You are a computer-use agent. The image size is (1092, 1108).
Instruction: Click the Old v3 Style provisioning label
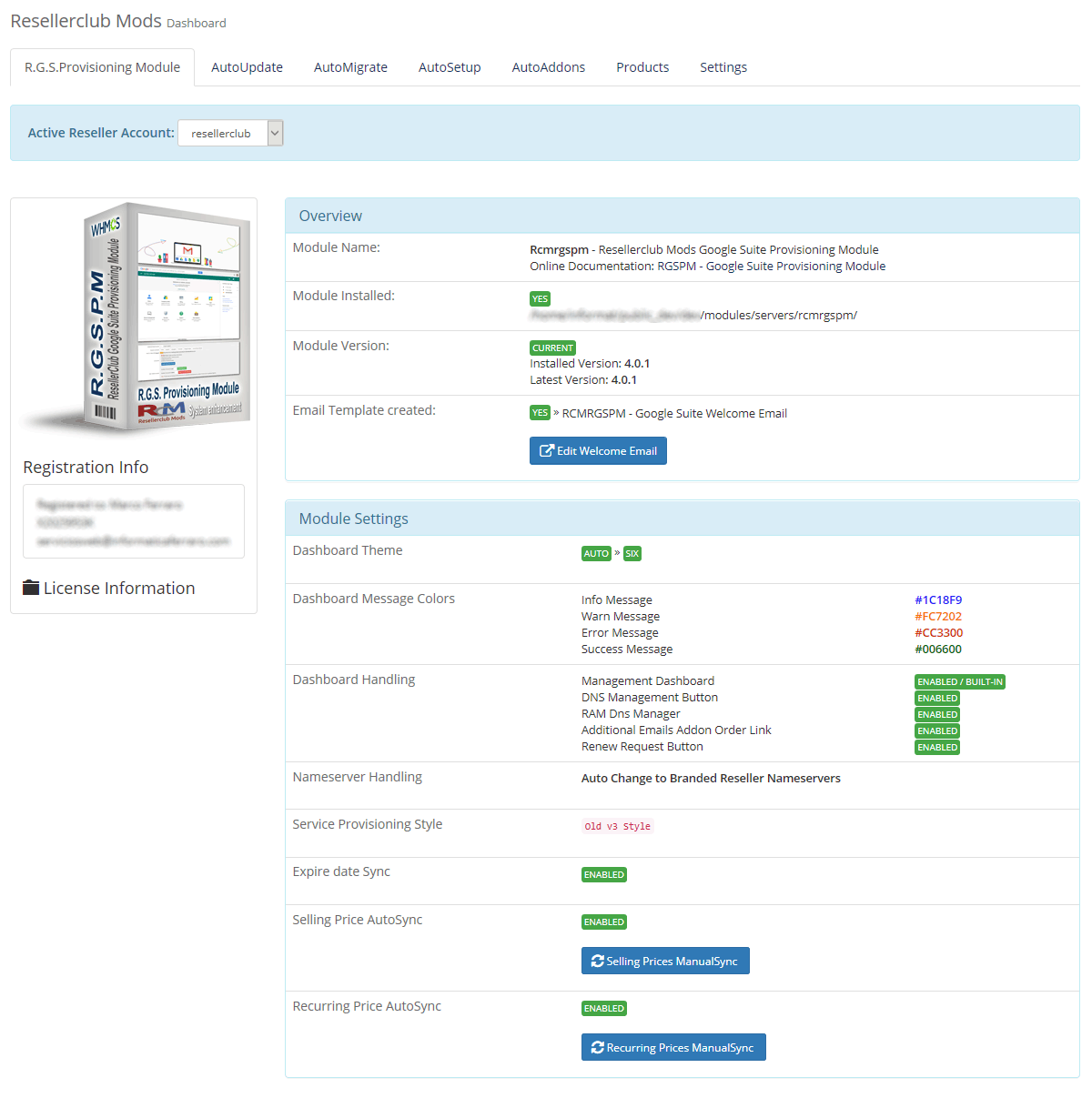pos(618,826)
